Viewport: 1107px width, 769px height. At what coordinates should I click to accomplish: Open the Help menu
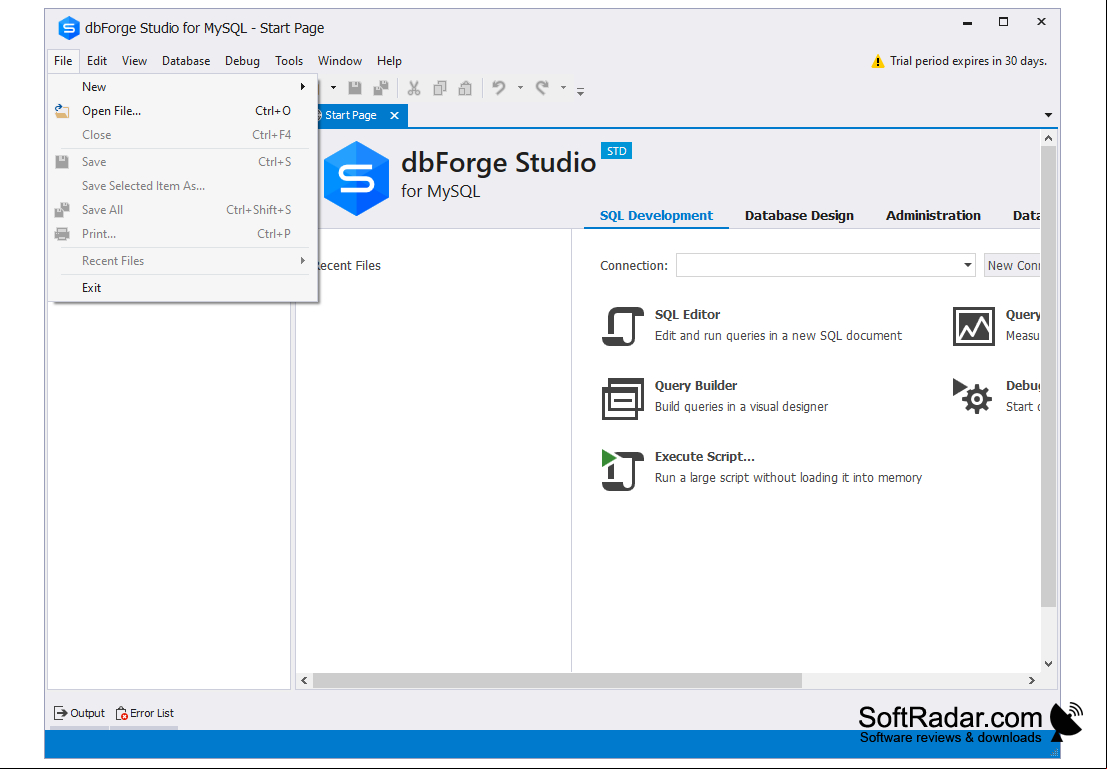click(x=389, y=61)
